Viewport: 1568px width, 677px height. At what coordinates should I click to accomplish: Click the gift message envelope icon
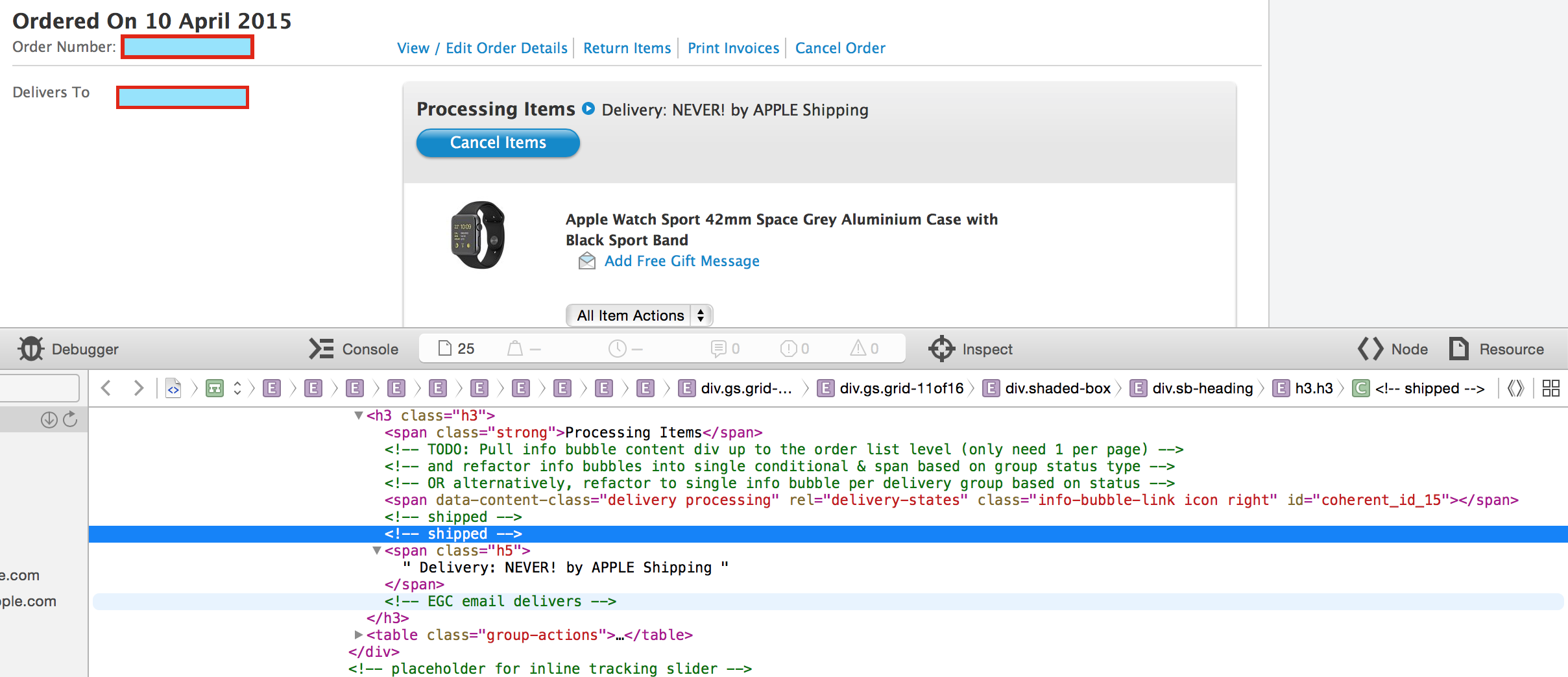pos(587,261)
